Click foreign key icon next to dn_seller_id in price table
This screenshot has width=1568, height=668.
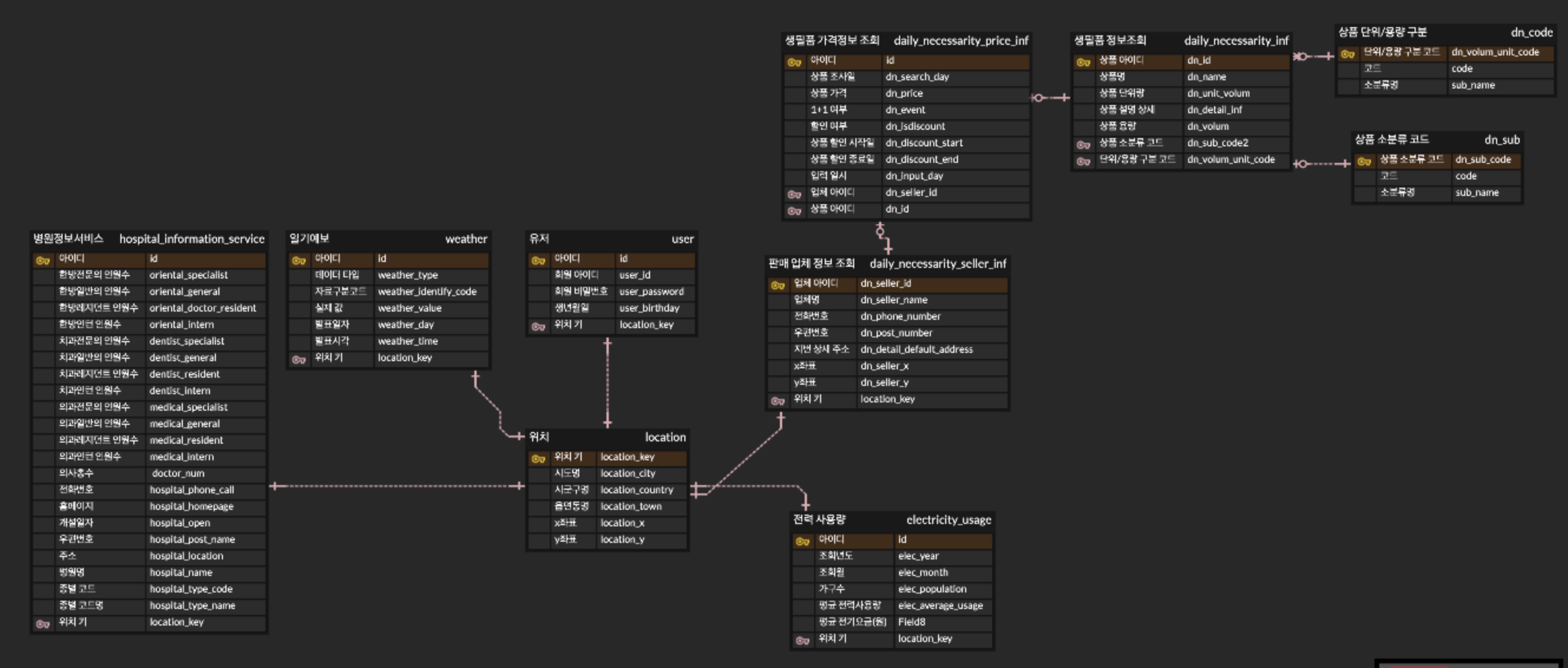click(x=794, y=194)
